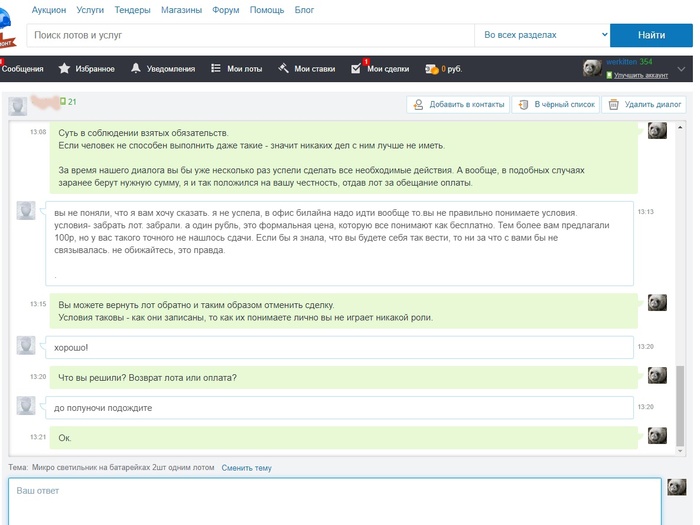700x525 pixels.
Task: Click the message 'Что вы решили? Возврат лота или оплата?'
Action: coord(344,378)
